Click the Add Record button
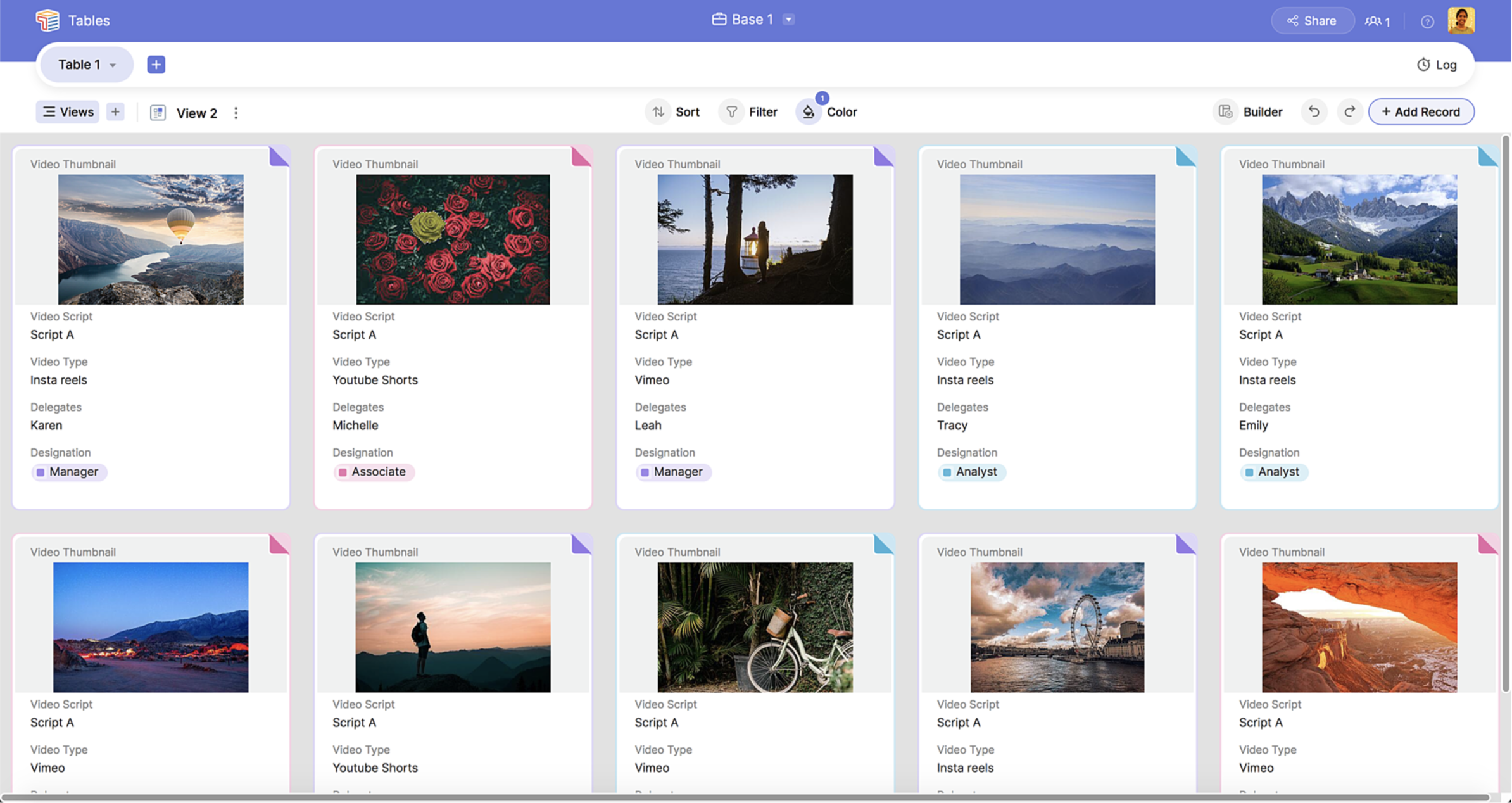The image size is (1512, 803). click(x=1421, y=112)
